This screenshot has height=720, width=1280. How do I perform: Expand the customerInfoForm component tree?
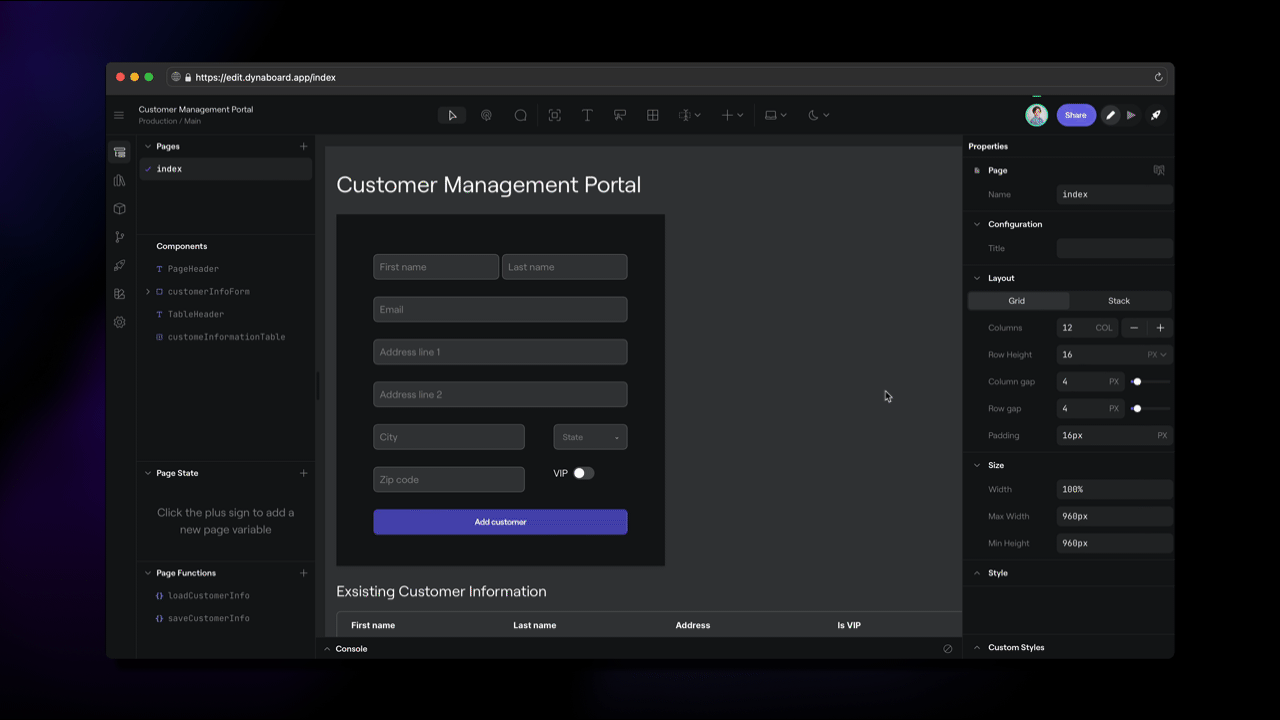[147, 291]
